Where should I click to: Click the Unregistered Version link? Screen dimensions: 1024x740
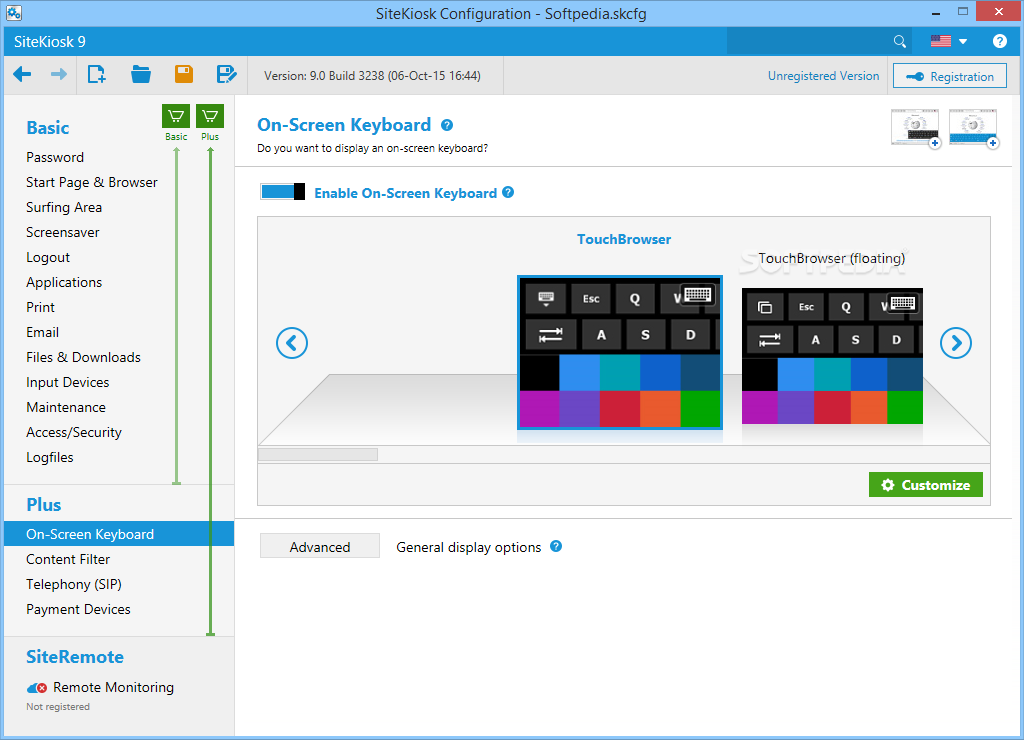point(823,76)
